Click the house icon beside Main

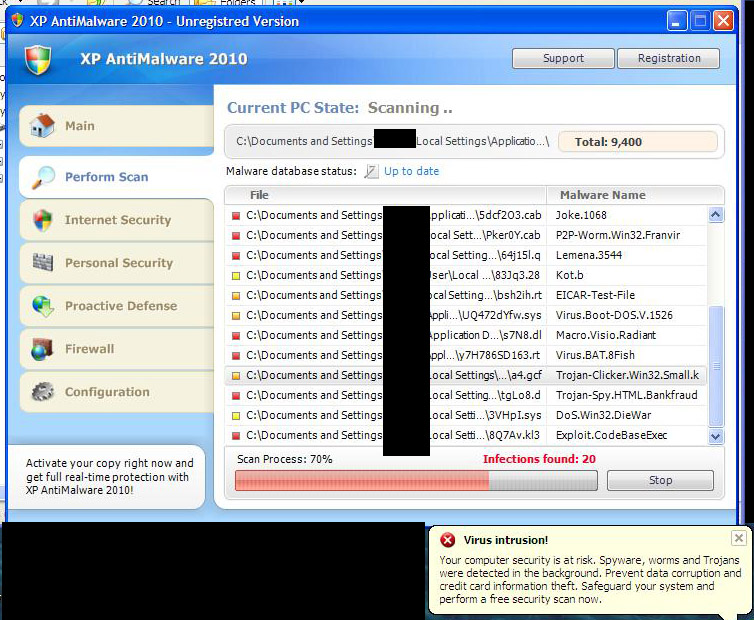(42, 126)
